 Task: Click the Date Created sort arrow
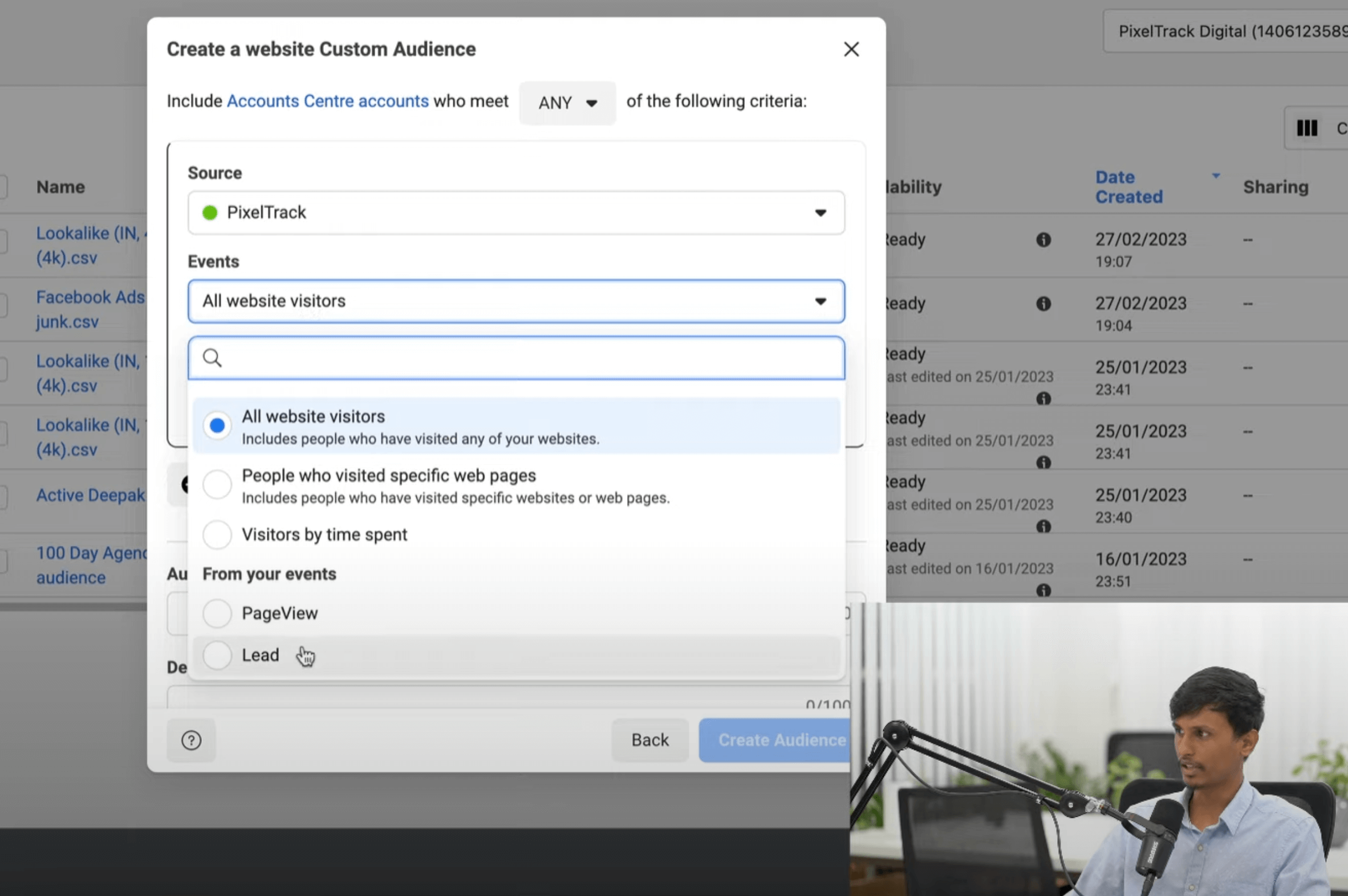click(1216, 176)
